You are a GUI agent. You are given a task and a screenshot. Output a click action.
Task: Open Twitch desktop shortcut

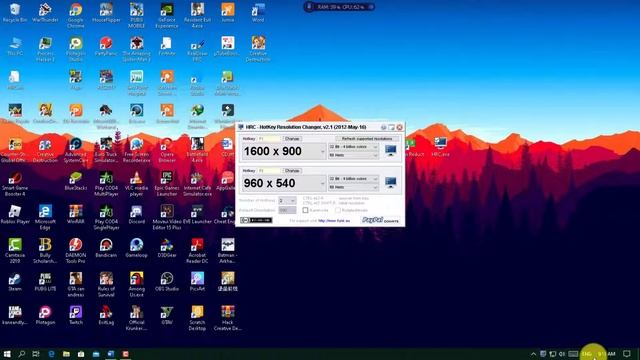(76, 315)
